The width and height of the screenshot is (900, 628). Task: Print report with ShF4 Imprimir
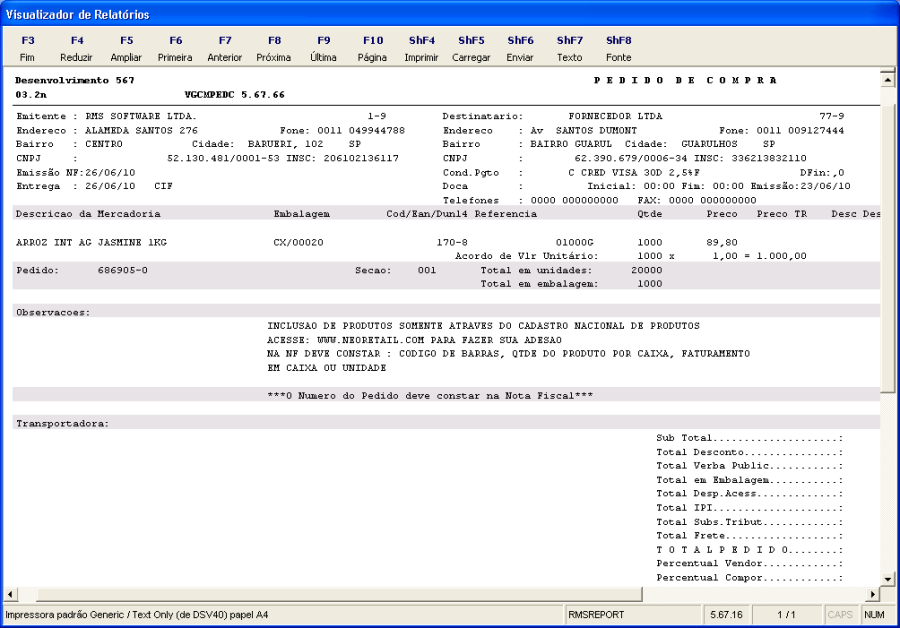[x=421, y=49]
